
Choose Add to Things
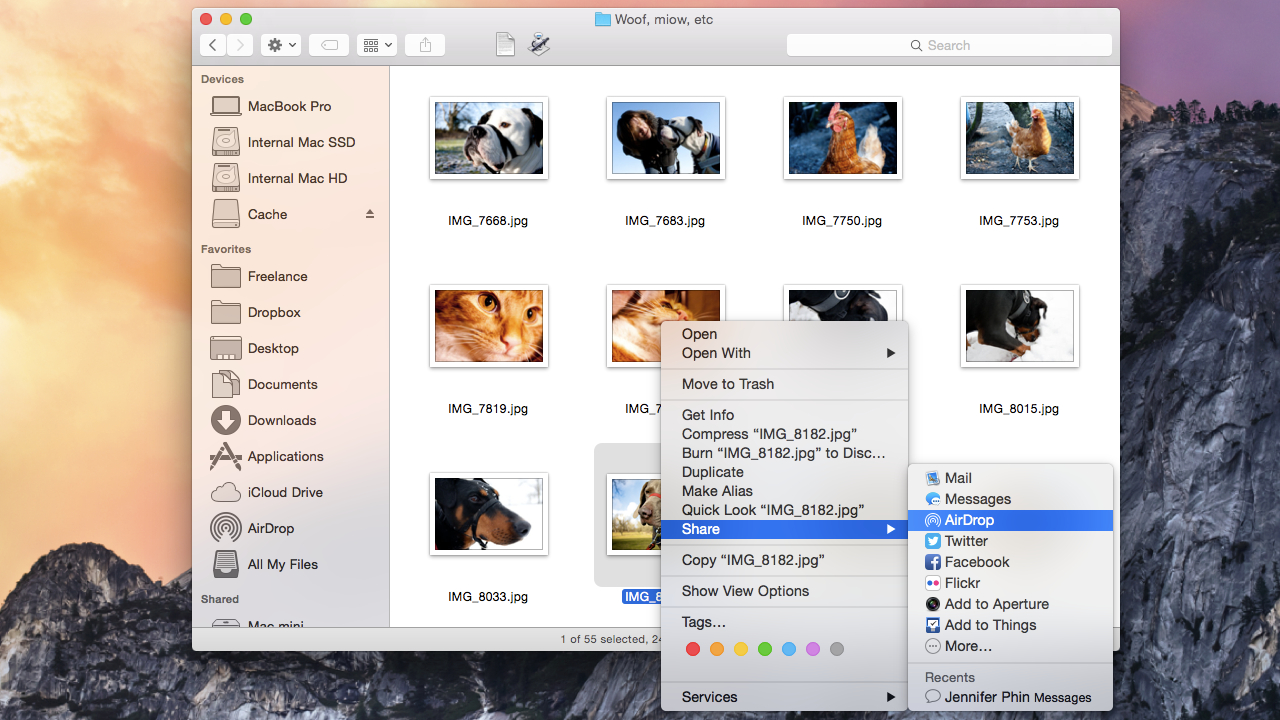1010,625
